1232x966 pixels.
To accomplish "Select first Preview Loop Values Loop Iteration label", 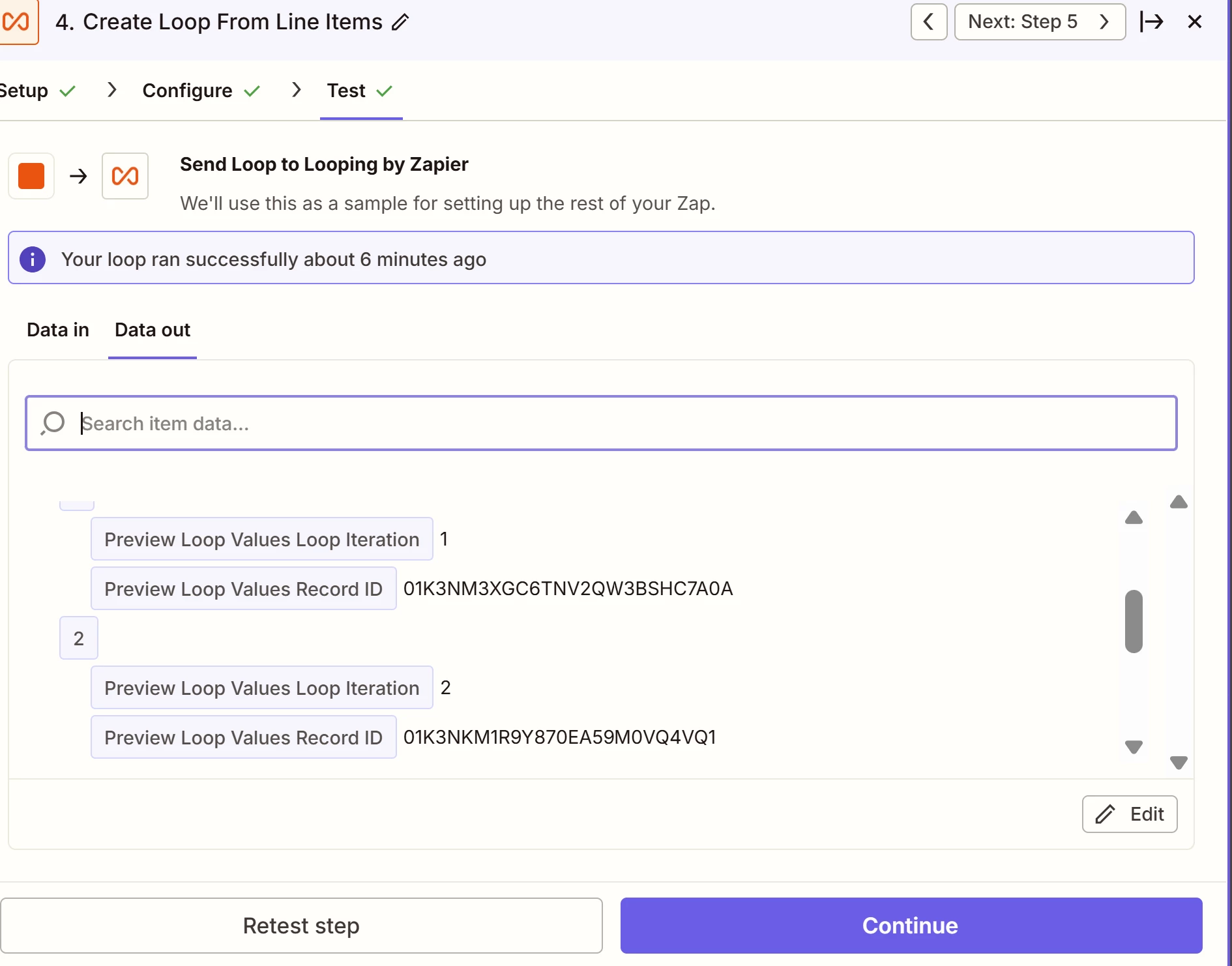I will 262,539.
